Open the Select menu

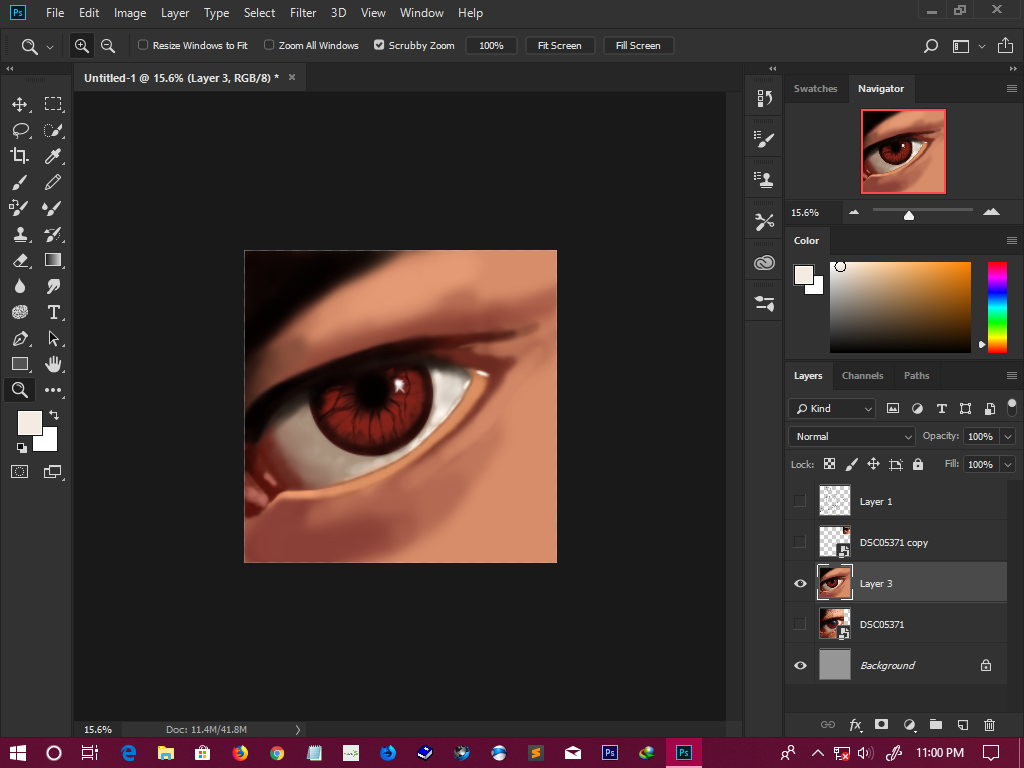259,13
